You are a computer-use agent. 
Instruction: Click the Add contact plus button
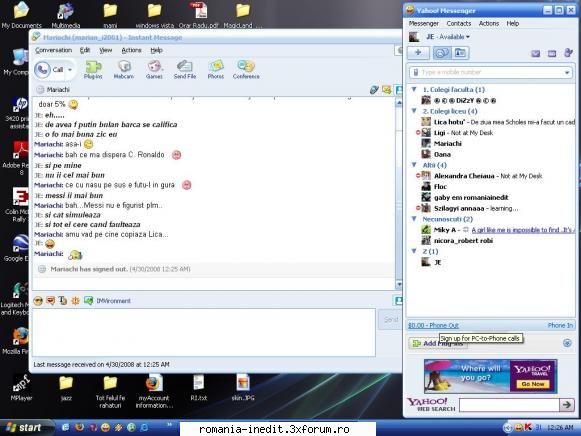418,53
